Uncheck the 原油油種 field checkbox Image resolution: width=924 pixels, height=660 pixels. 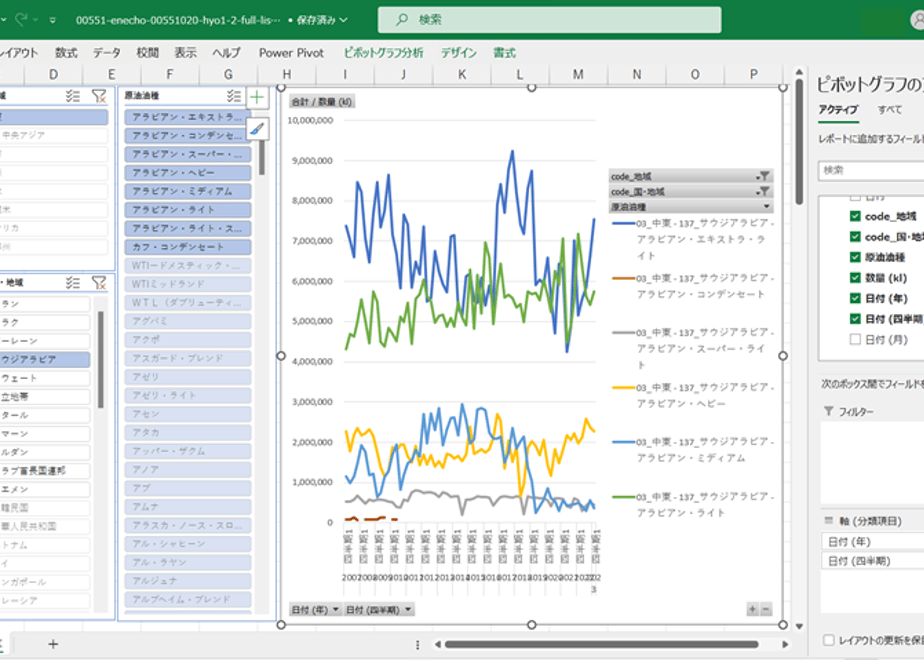(855, 258)
